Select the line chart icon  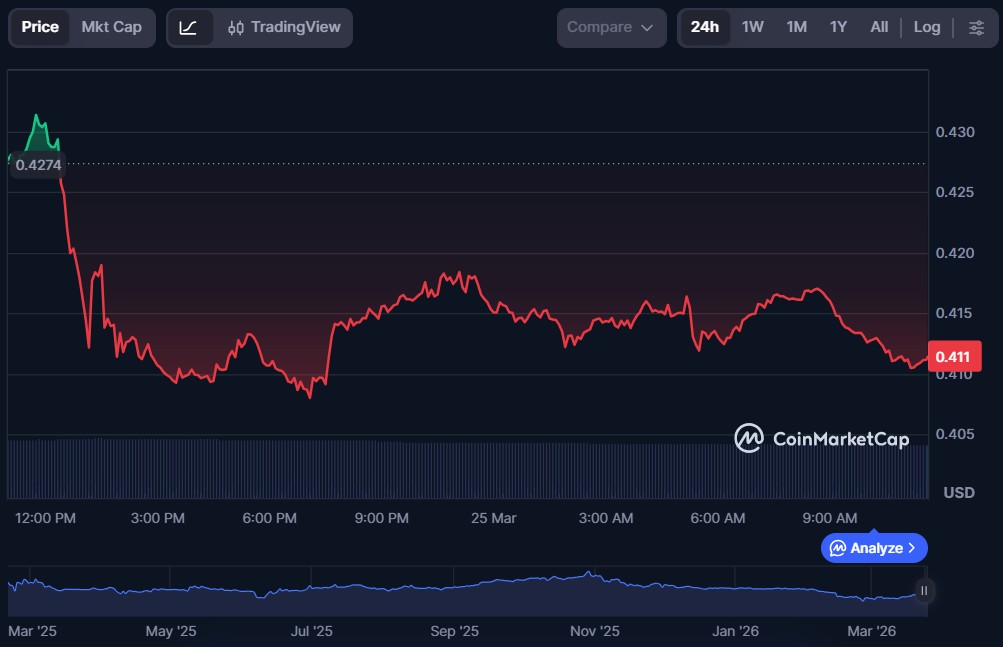[188, 27]
